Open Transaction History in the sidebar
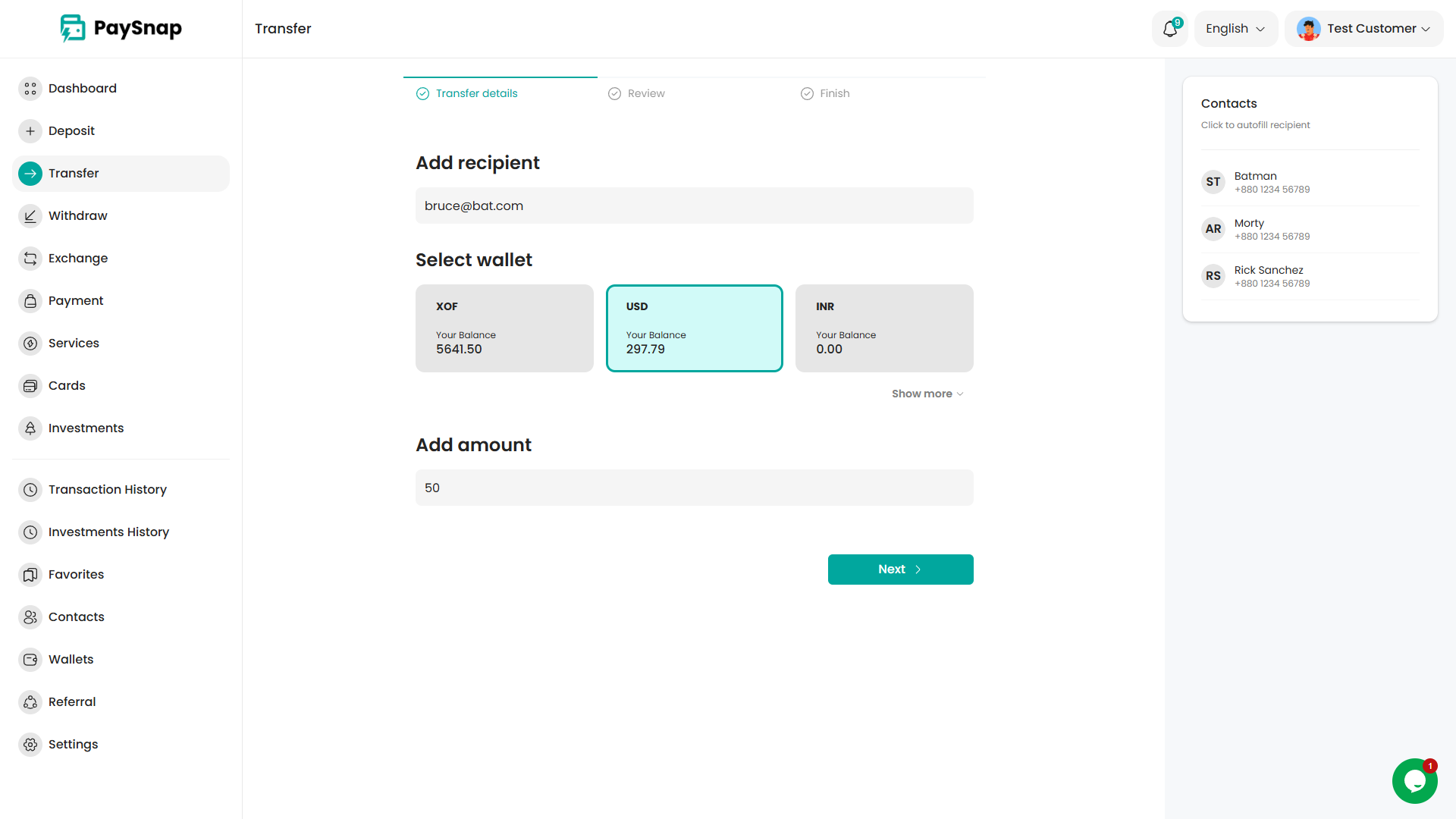Image resolution: width=1456 pixels, height=819 pixels. point(107,490)
